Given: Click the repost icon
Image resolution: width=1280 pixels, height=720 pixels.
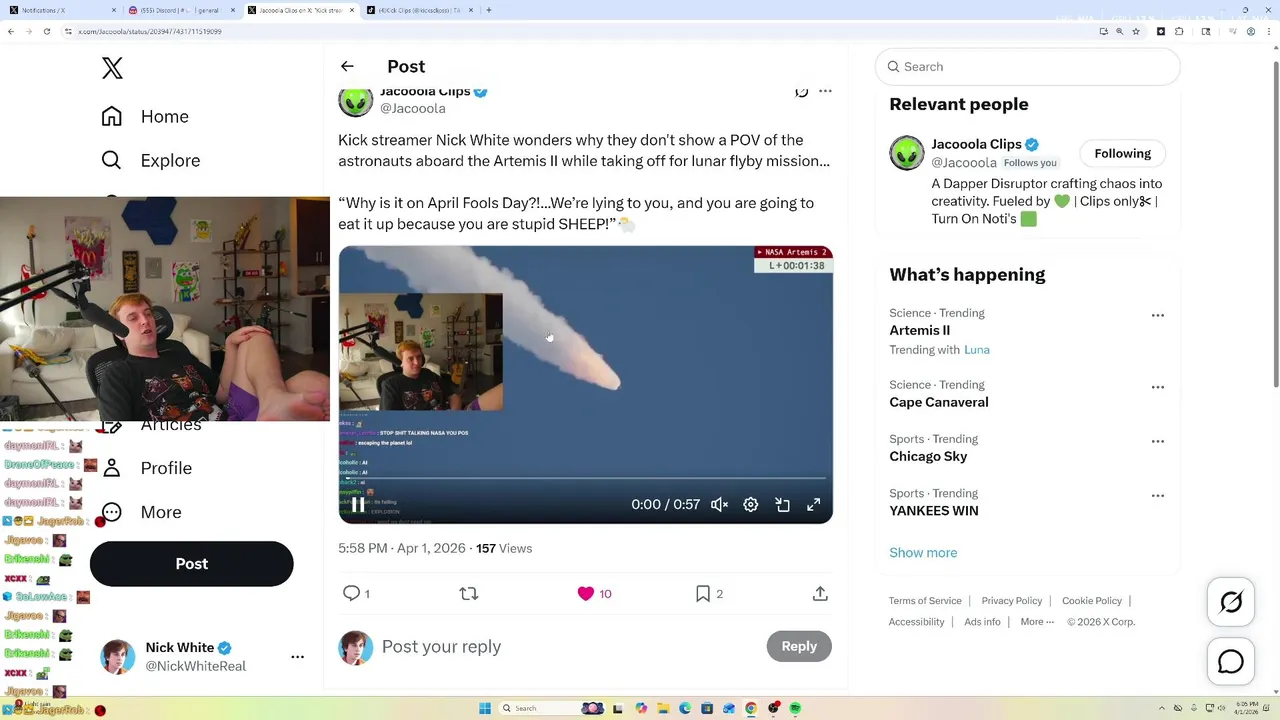Looking at the screenshot, I should pyautogui.click(x=468, y=594).
